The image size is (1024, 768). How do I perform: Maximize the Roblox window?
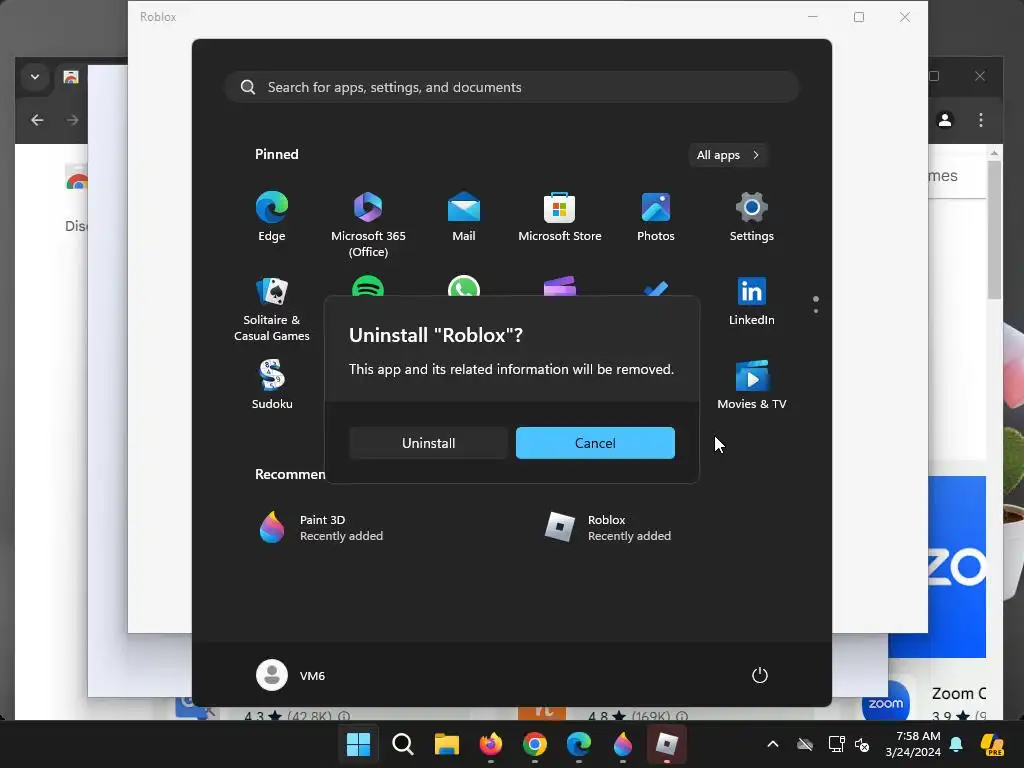coord(859,17)
